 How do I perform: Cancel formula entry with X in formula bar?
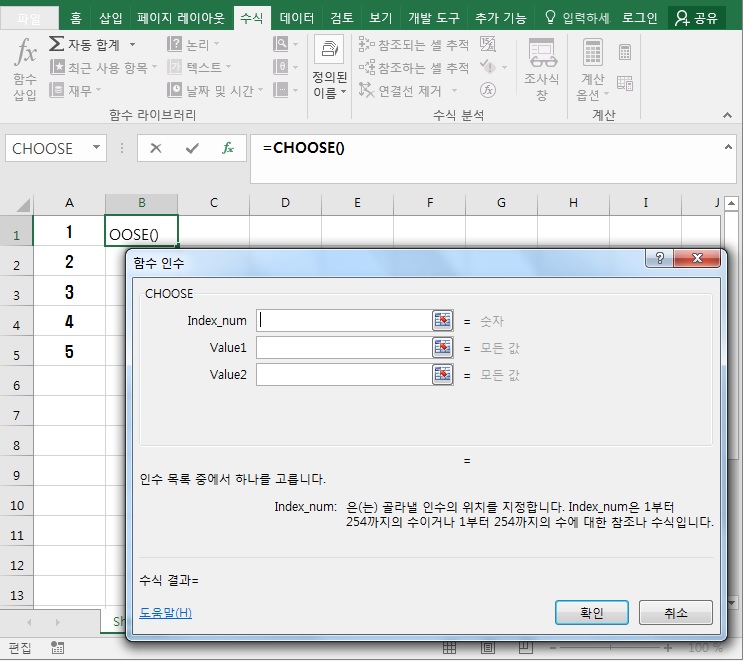click(x=155, y=148)
